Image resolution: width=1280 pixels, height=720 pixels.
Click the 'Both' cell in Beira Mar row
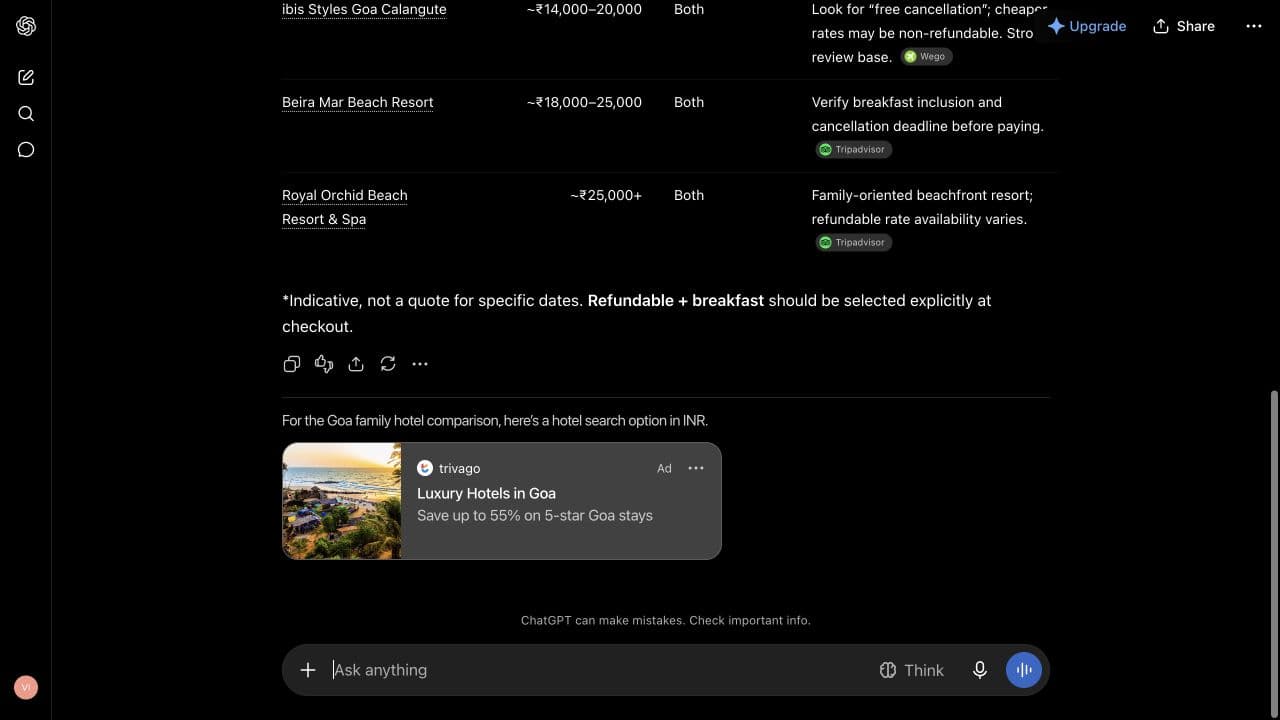click(689, 102)
